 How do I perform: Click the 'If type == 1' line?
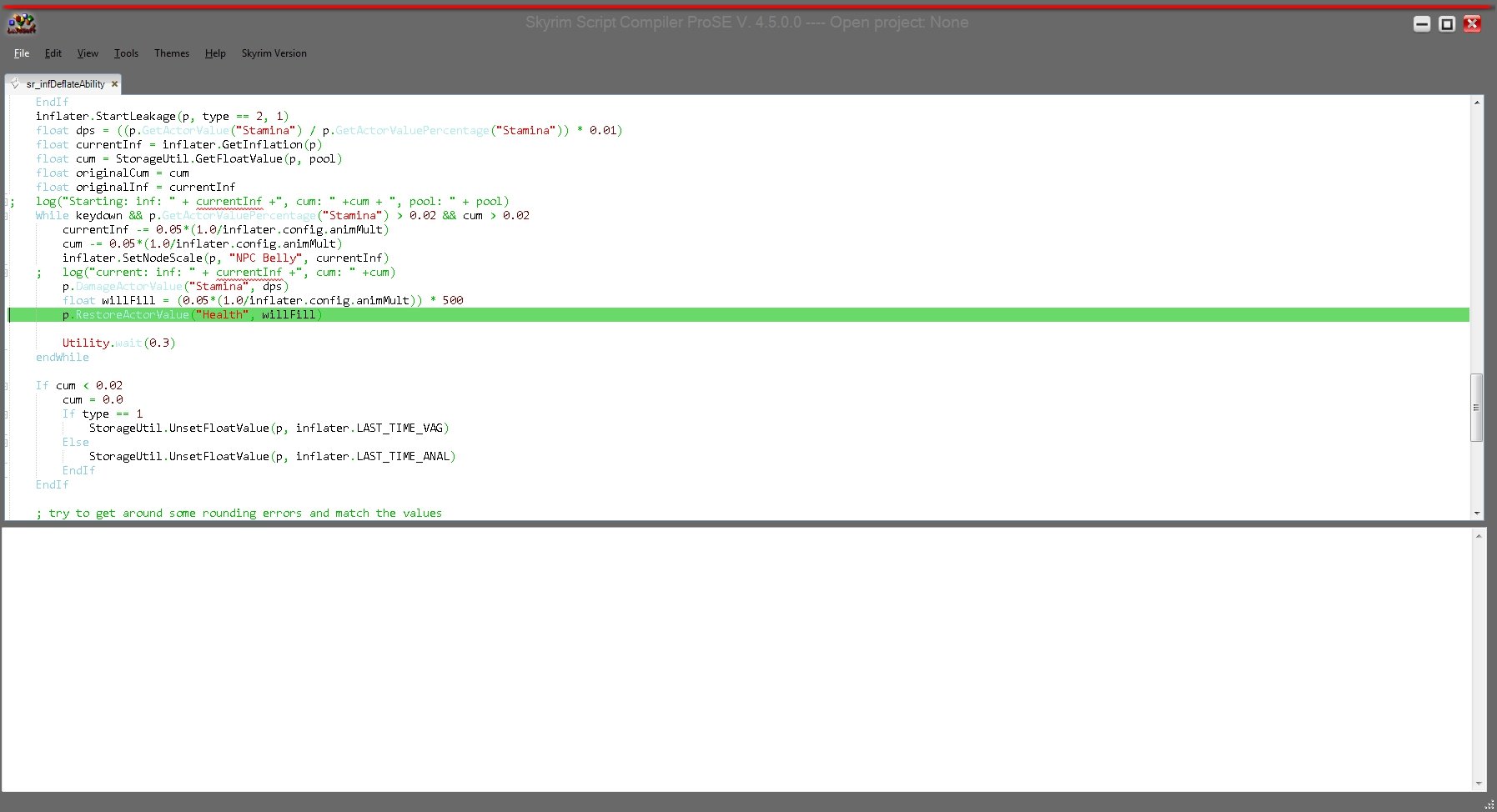point(102,414)
